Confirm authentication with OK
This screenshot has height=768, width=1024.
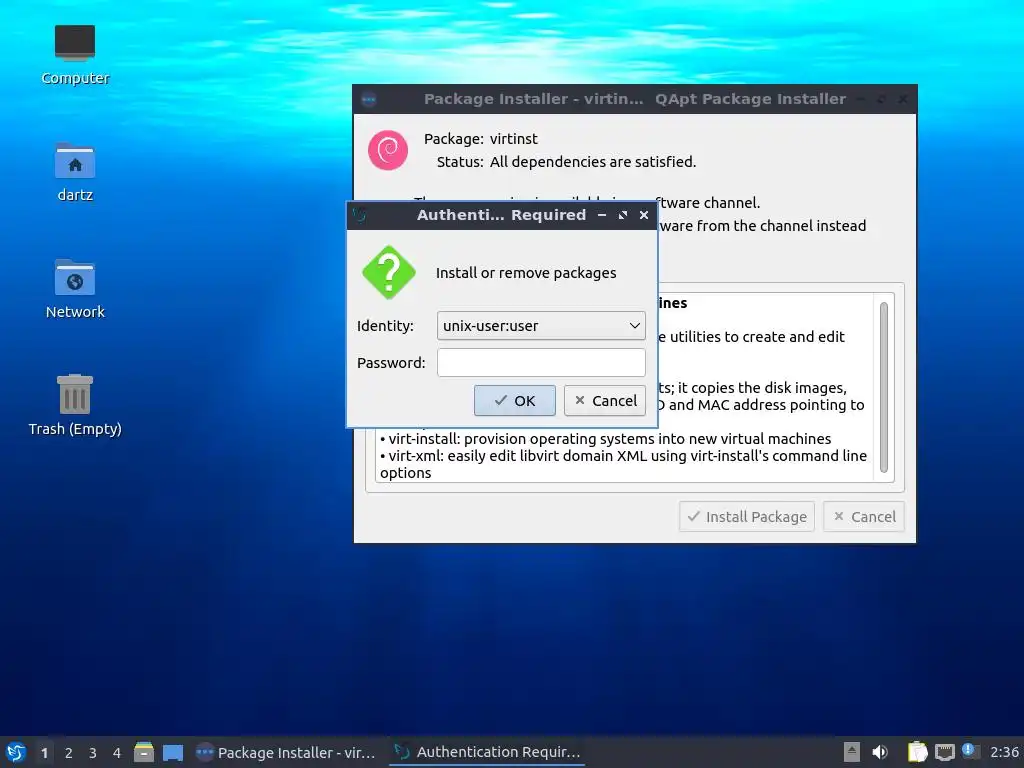click(515, 400)
